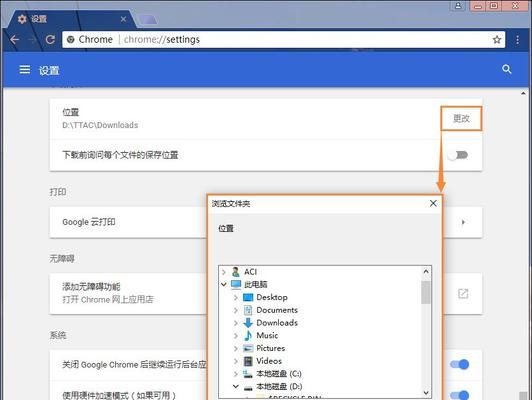The image size is (532, 400).
Task: Select 本地磁盘 (C:) drive
Action: pyautogui.click(x=272, y=374)
